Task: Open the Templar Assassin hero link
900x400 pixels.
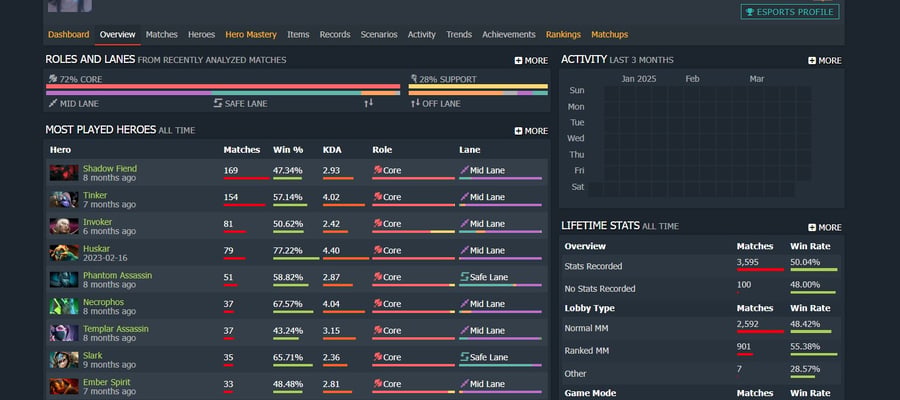Action: tap(116, 329)
